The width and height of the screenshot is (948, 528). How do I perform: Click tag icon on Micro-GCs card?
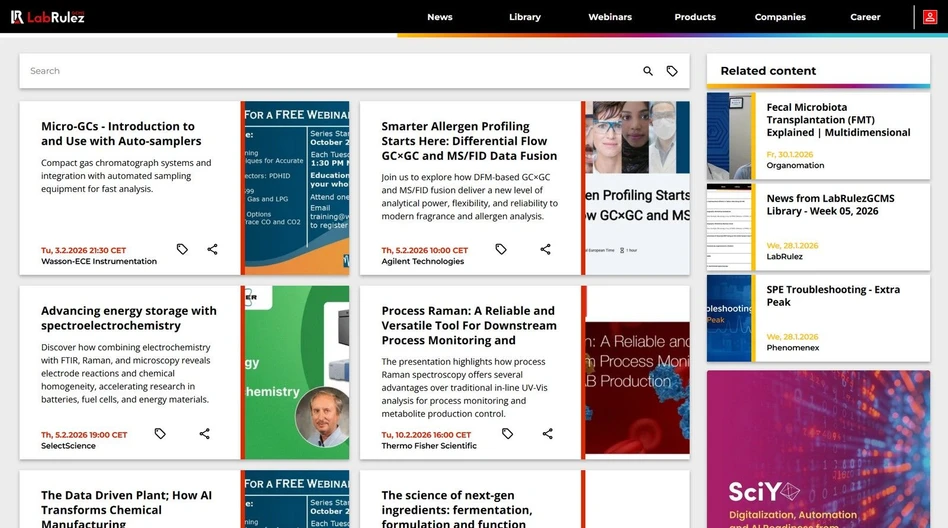tap(182, 249)
